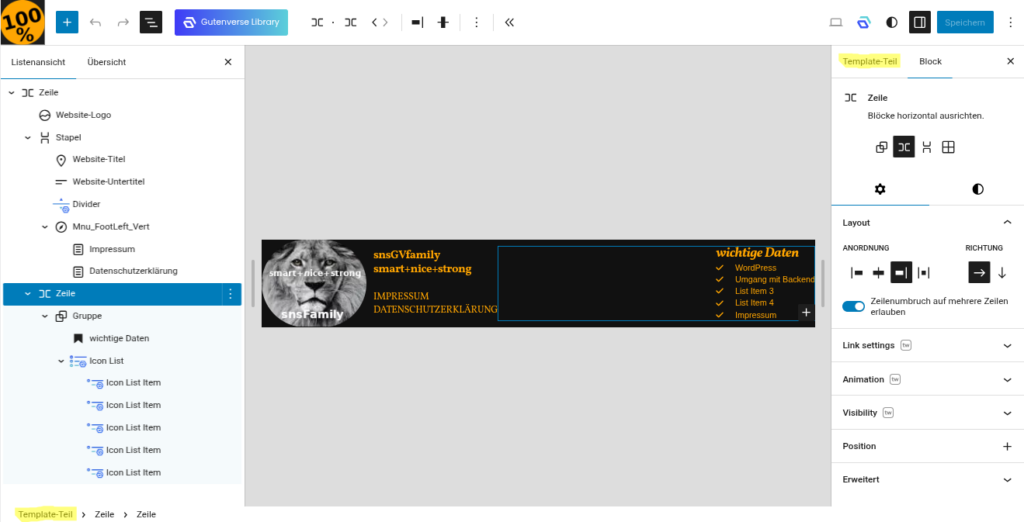This screenshot has height=522, width=1024.
Task: Open the styles half-circle icon in top bar
Action: pos(891,22)
